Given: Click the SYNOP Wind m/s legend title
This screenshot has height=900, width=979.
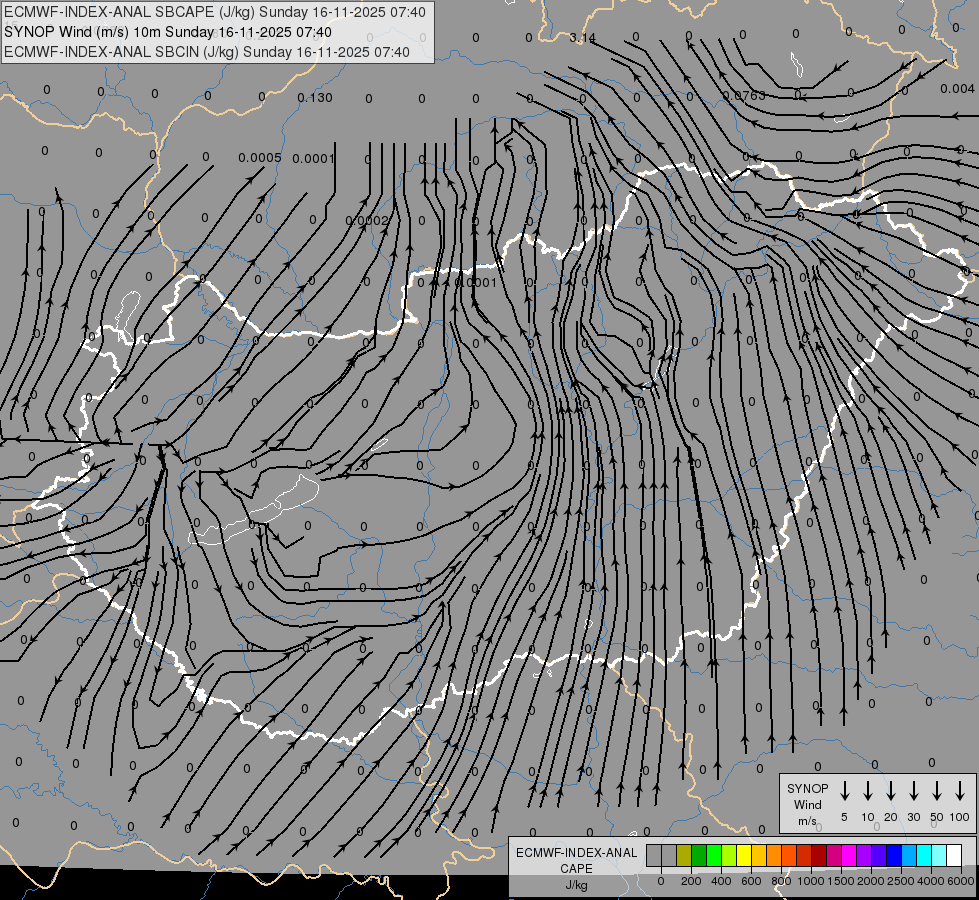Looking at the screenshot, I should click(x=807, y=804).
